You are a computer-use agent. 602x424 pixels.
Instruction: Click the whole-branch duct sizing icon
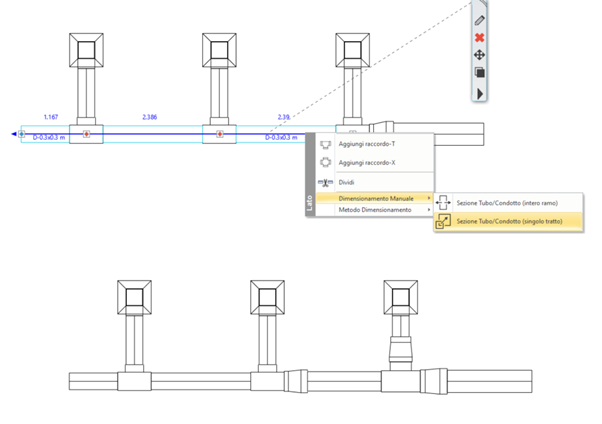pos(445,203)
